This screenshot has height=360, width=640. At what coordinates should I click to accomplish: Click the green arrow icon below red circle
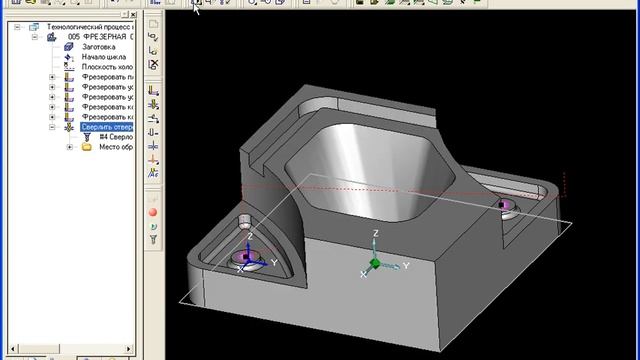point(153,227)
